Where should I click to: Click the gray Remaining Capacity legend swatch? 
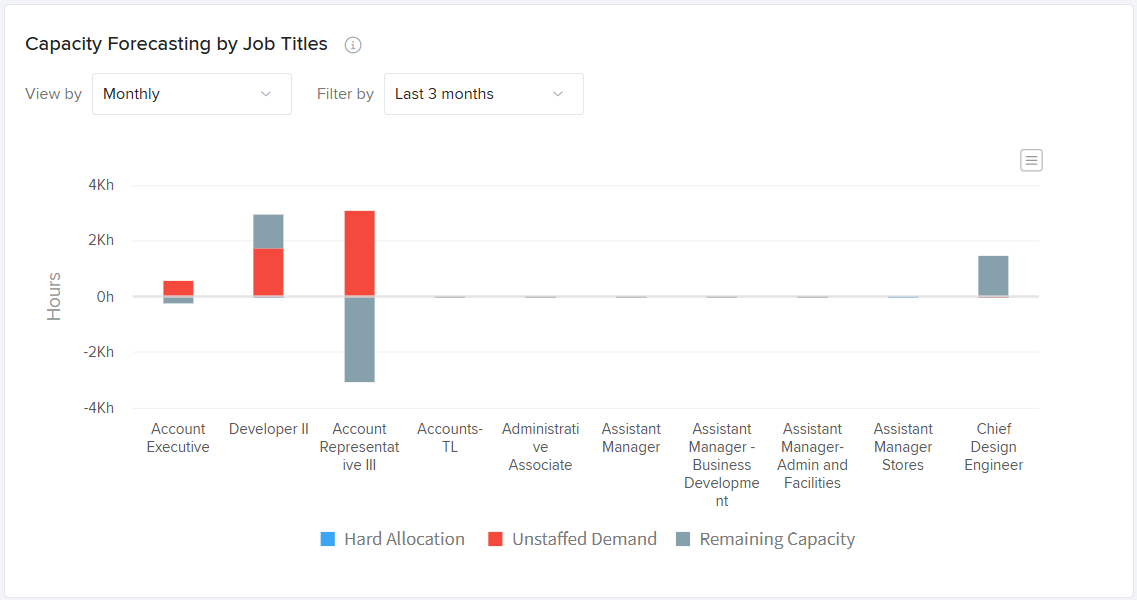pyautogui.click(x=683, y=539)
